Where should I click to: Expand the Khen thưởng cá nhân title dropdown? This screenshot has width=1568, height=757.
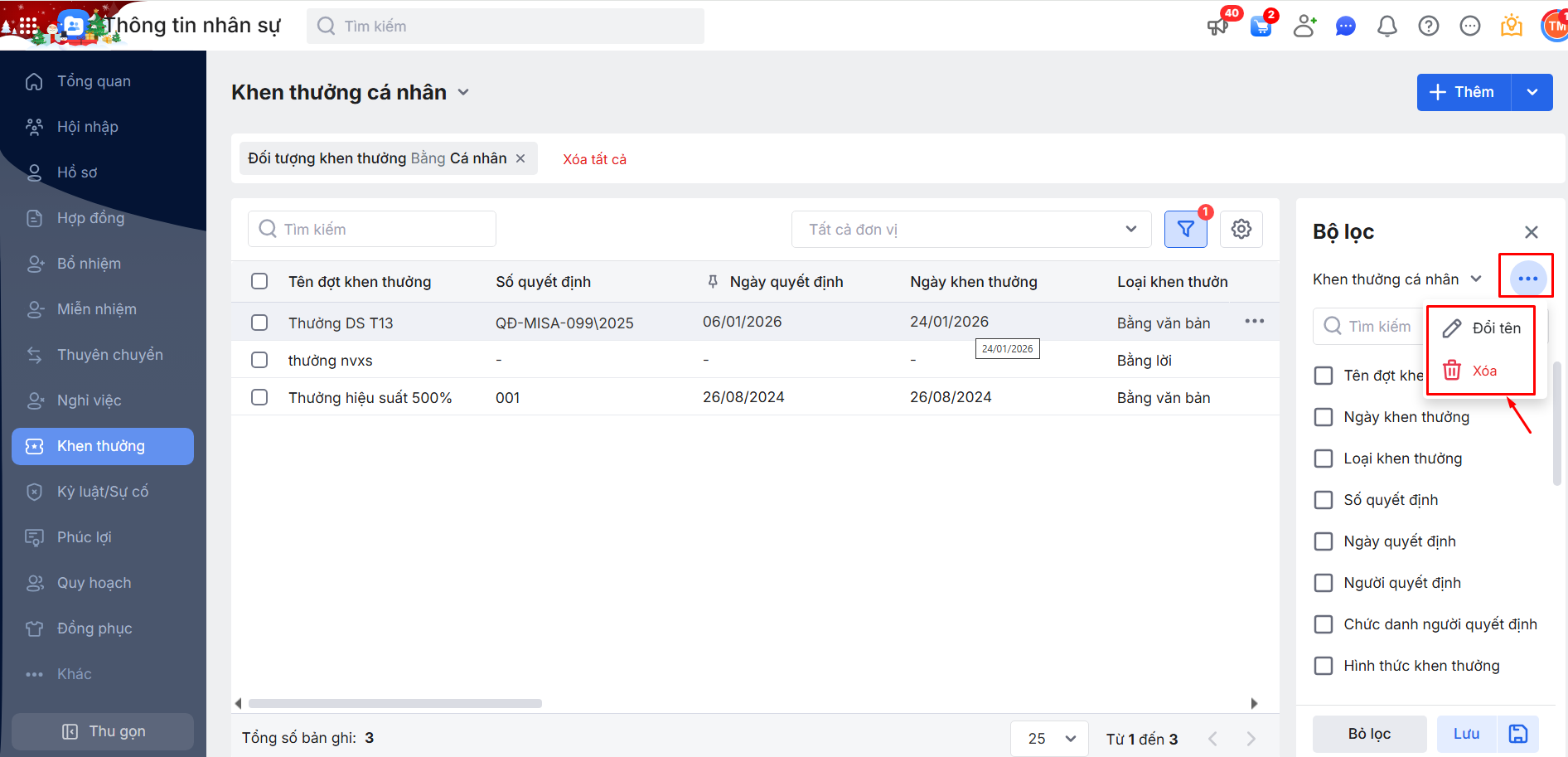tap(463, 92)
